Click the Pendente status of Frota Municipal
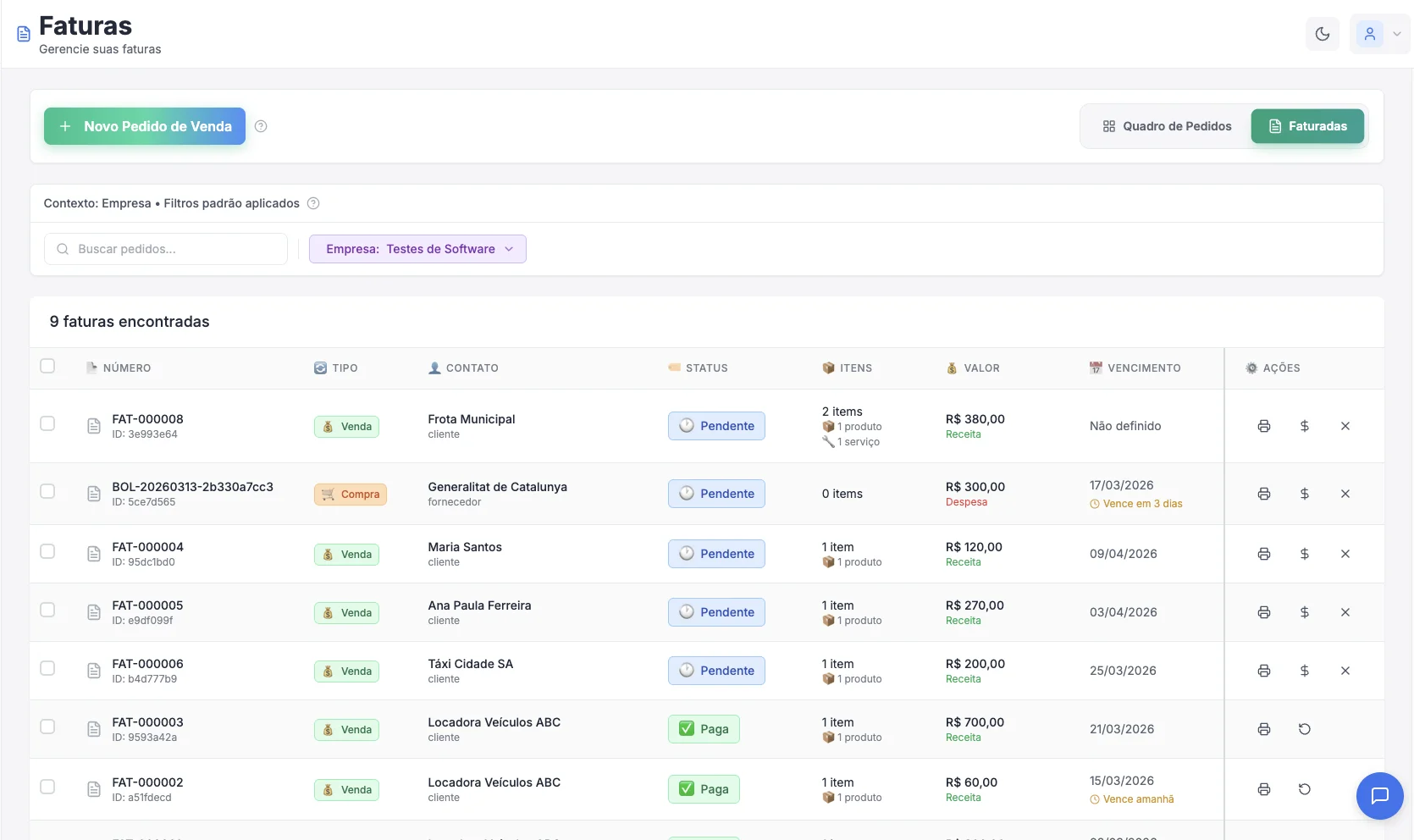The height and width of the screenshot is (840, 1414). [716, 426]
